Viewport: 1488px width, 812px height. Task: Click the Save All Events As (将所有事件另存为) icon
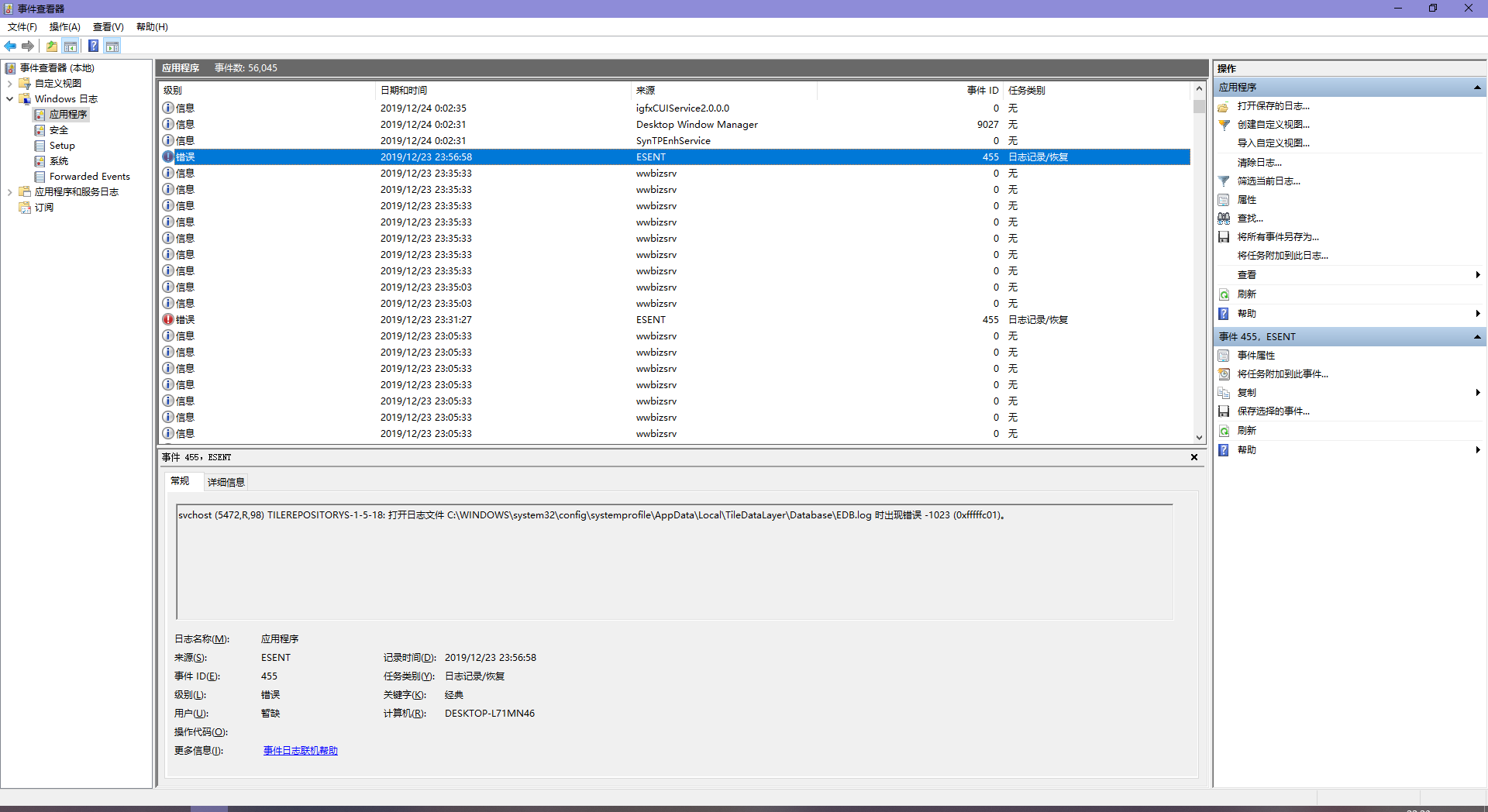pos(1224,237)
